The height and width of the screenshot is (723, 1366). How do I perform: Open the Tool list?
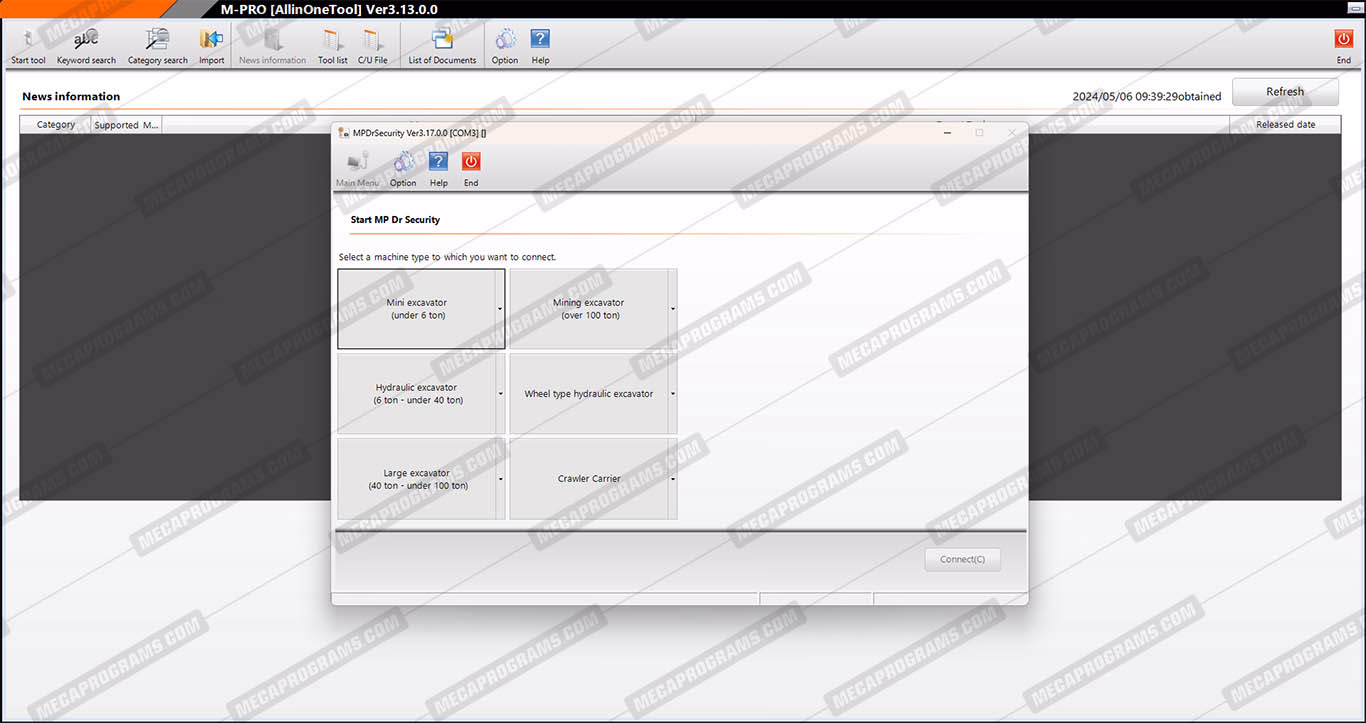tap(332, 46)
